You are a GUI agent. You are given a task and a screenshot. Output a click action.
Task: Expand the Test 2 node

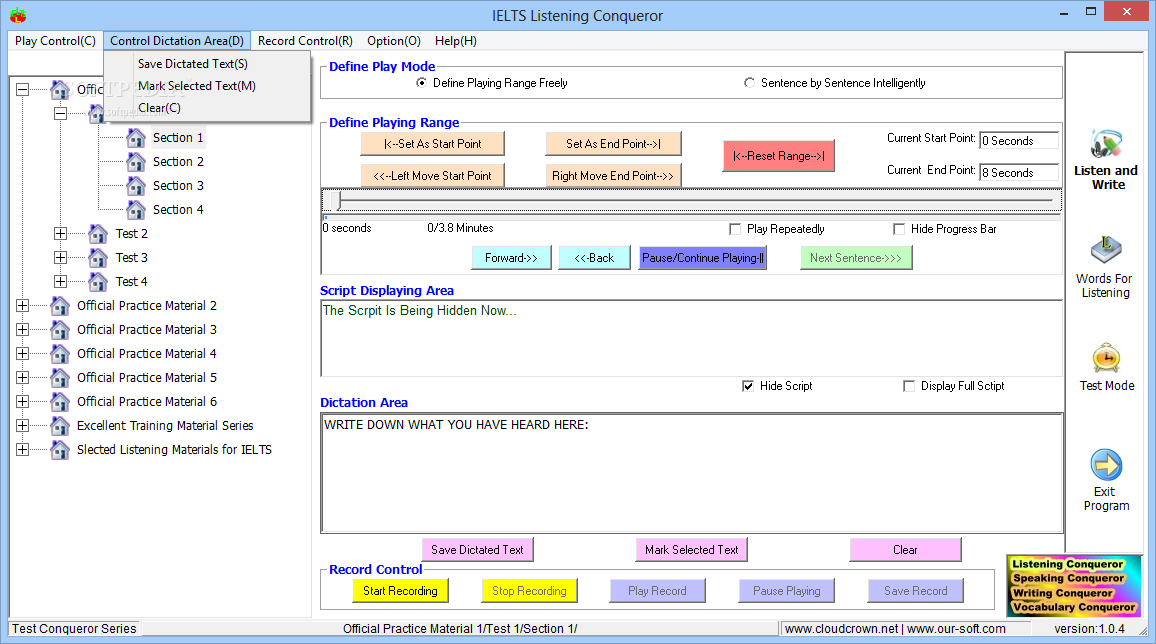(x=60, y=234)
